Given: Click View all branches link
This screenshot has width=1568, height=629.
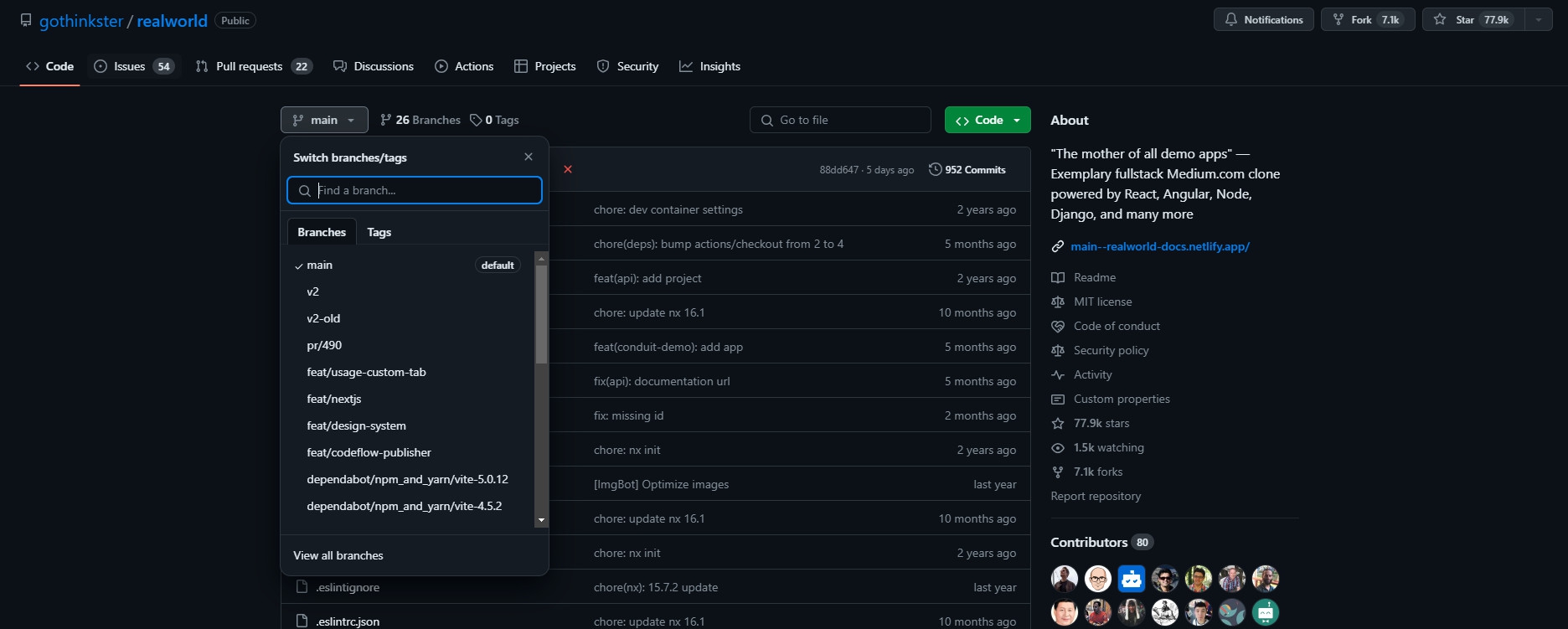Looking at the screenshot, I should click(x=338, y=555).
